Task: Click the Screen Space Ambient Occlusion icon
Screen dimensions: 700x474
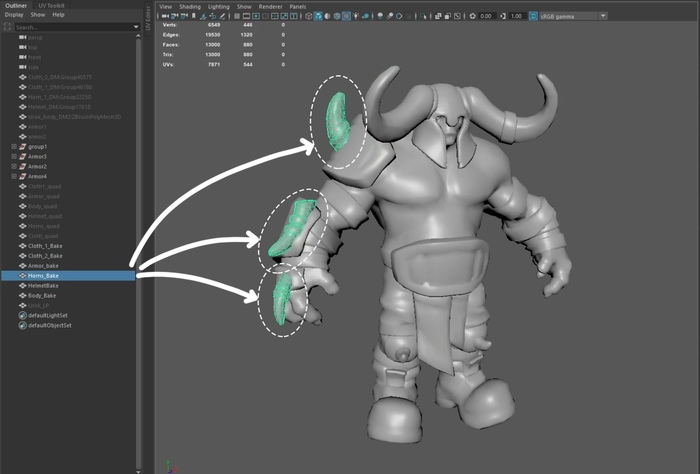Action: pos(380,16)
